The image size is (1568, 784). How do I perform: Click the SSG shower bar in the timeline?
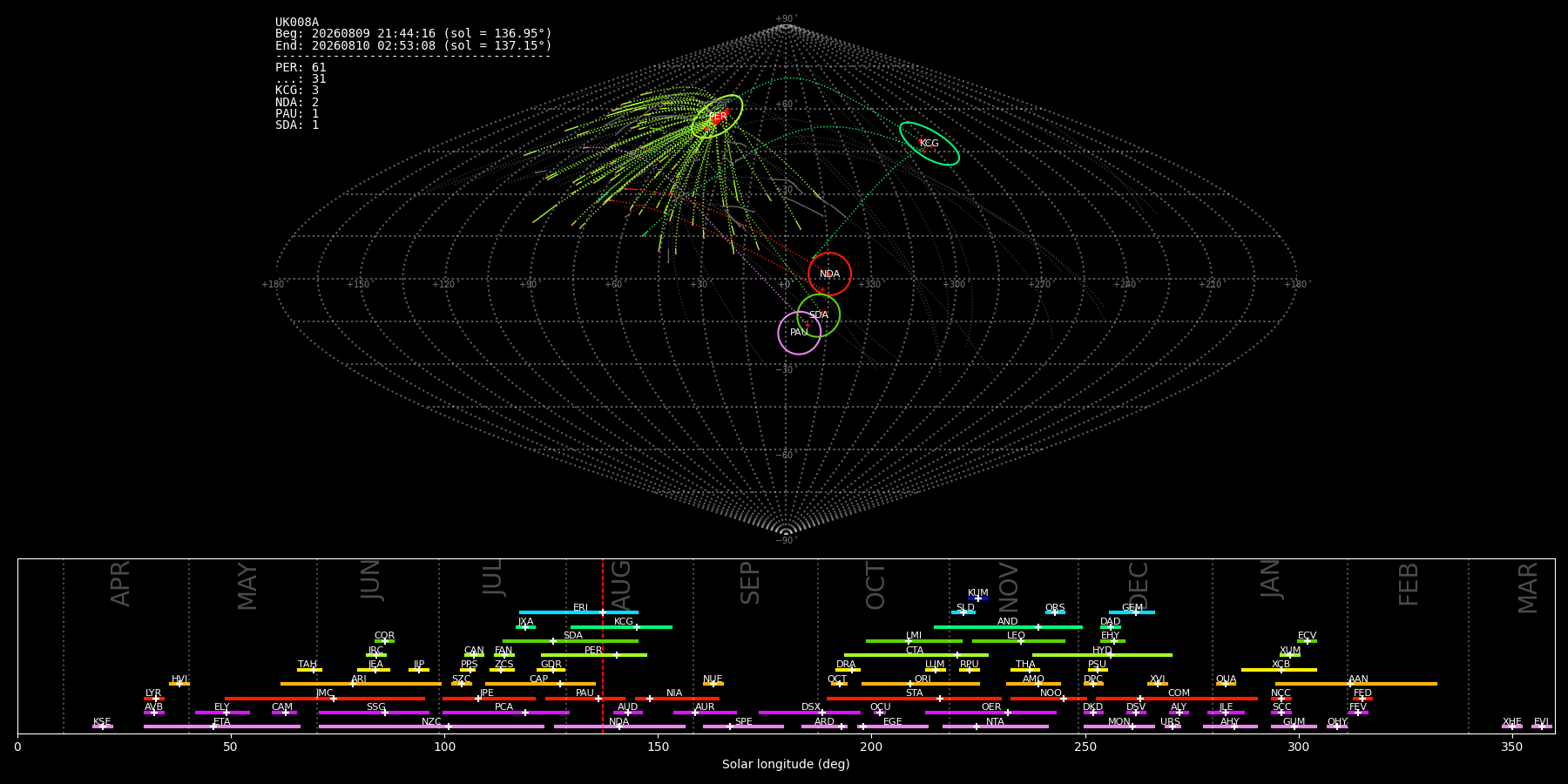374,713
